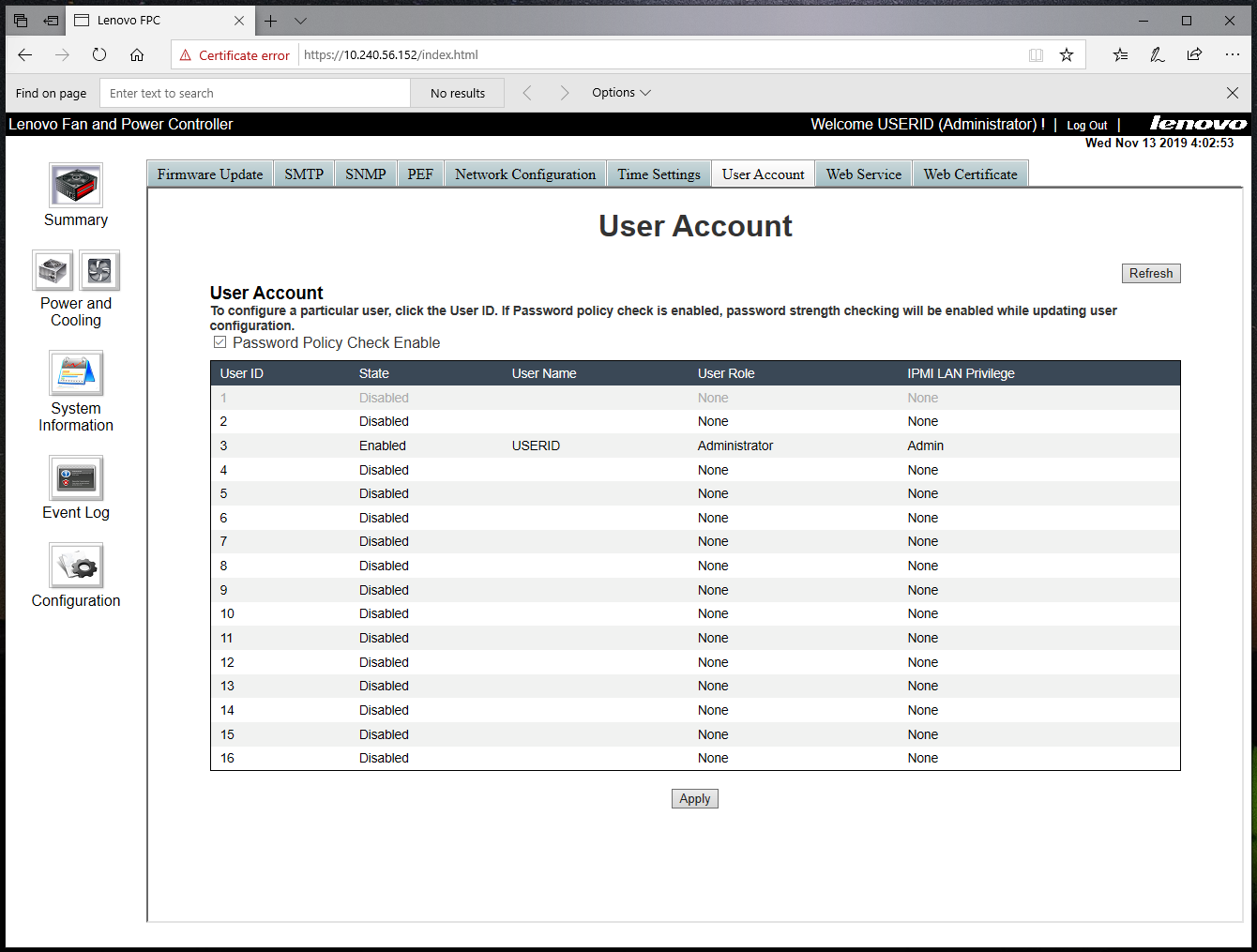Click the Power supply icon in sidebar

click(53, 271)
